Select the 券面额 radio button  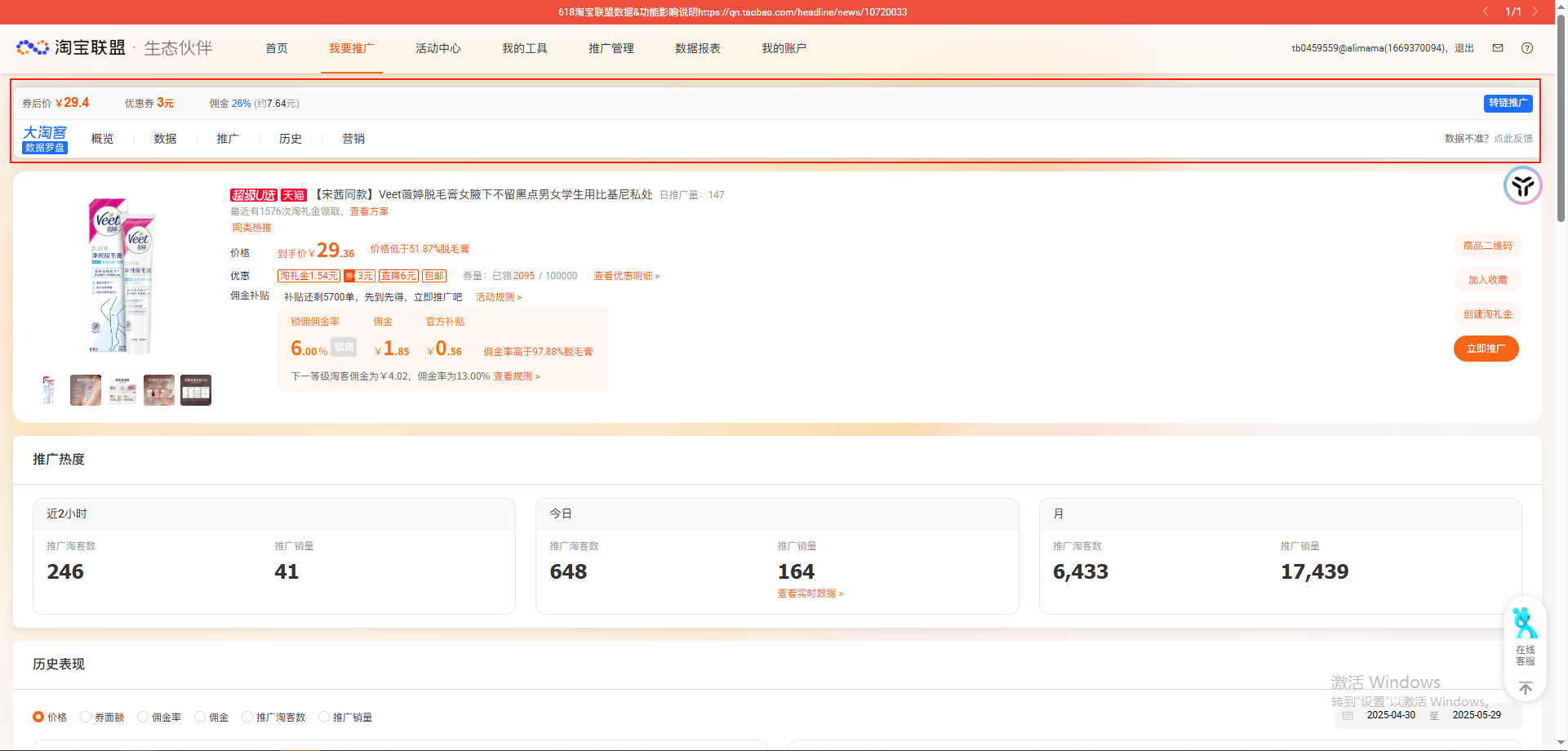[x=86, y=717]
